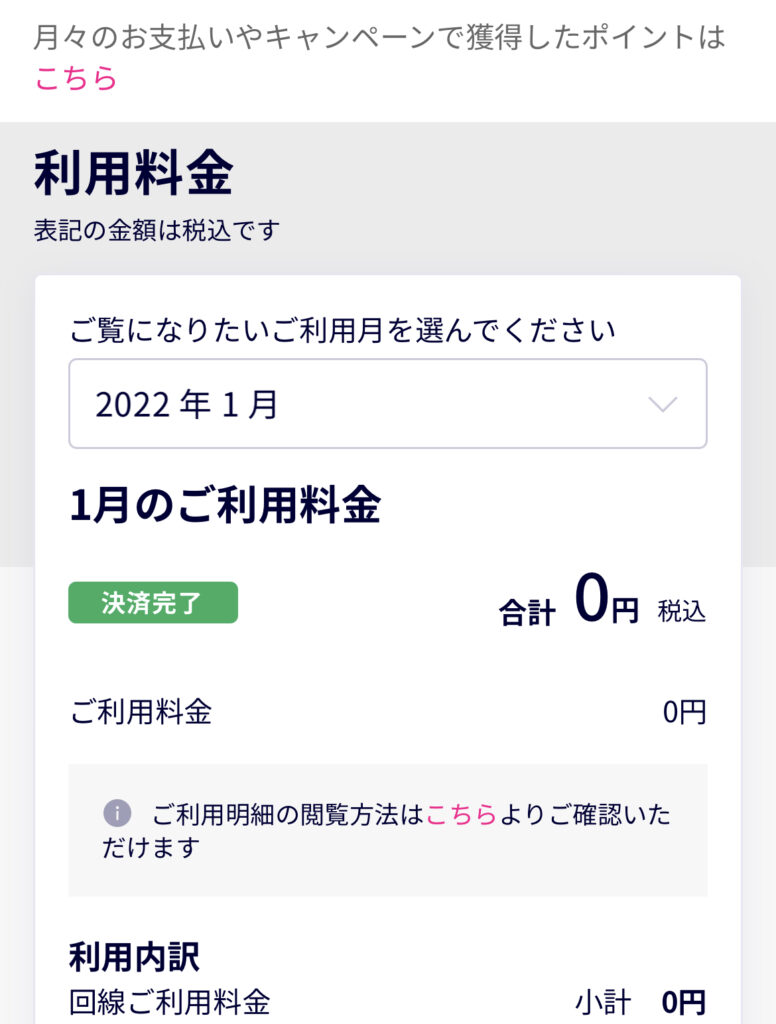776x1024 pixels.
Task: Select the 1月のご利用料金 heading
Action: coord(225,505)
